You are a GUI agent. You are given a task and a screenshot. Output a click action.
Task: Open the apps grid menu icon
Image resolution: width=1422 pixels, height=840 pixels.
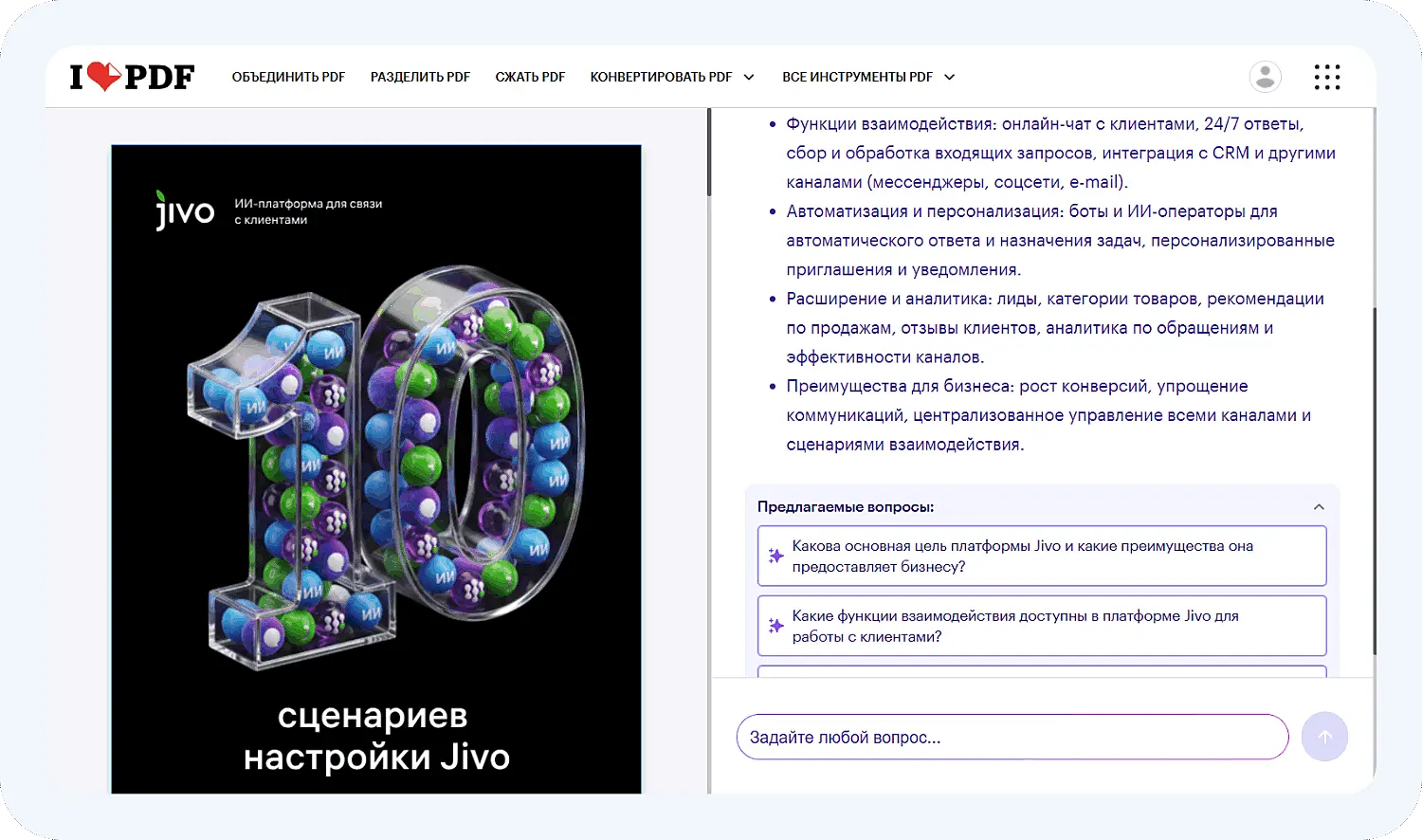[x=1327, y=77]
